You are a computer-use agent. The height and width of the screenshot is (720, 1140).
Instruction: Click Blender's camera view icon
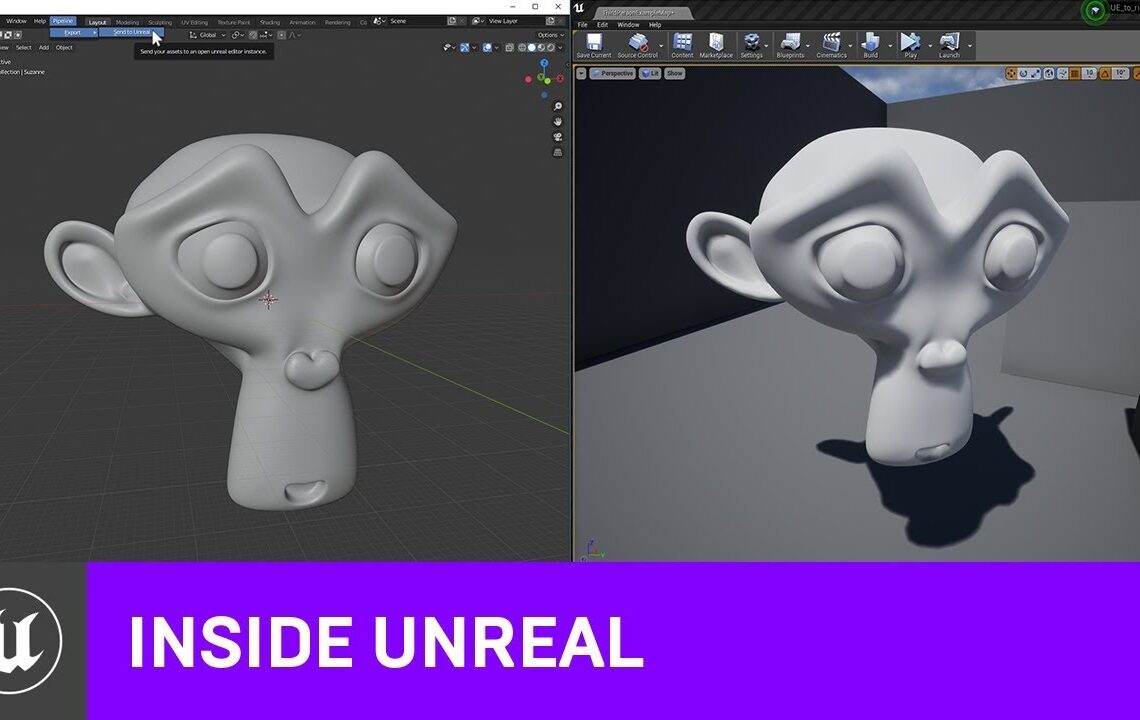[x=558, y=136]
